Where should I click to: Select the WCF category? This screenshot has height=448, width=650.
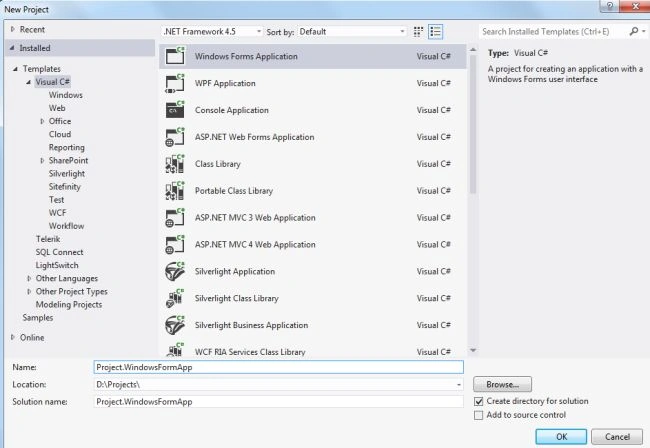(x=57, y=213)
